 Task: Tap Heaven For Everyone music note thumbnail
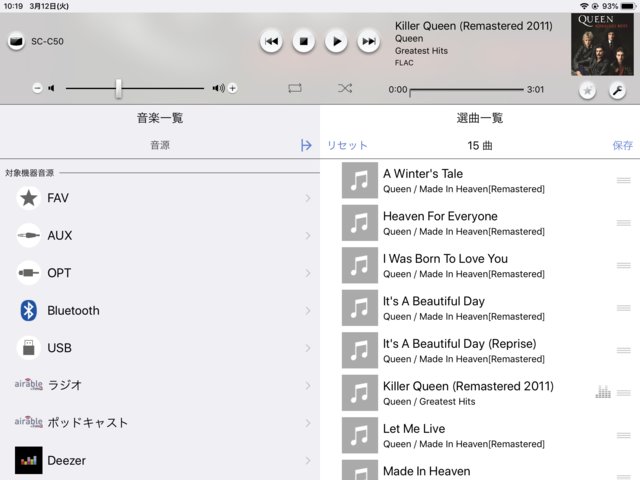360,223
